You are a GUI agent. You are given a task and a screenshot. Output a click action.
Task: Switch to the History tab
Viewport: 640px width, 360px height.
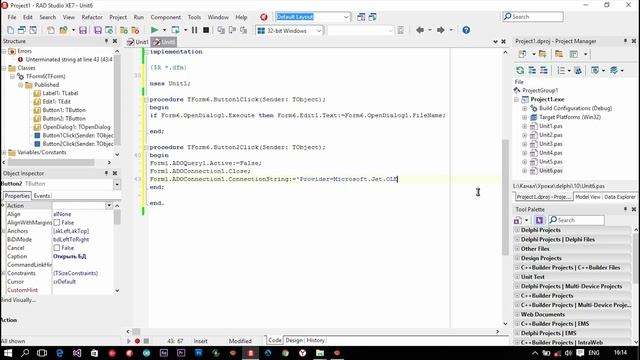coord(315,340)
